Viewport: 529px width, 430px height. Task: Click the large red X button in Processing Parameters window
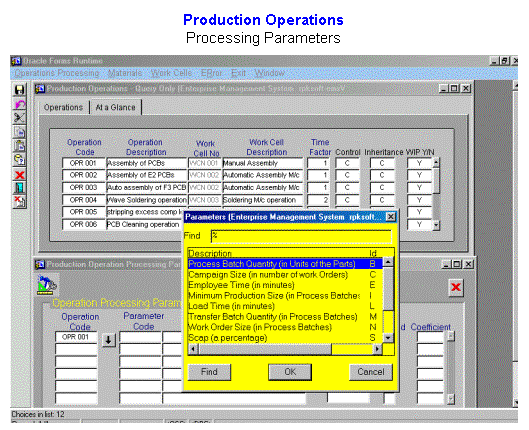pyautogui.click(x=456, y=287)
